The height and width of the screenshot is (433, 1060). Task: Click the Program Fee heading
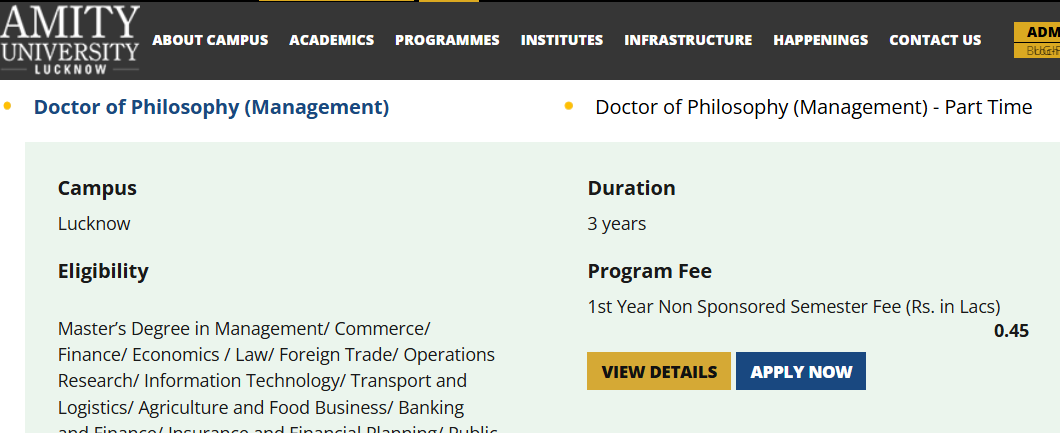[649, 271]
